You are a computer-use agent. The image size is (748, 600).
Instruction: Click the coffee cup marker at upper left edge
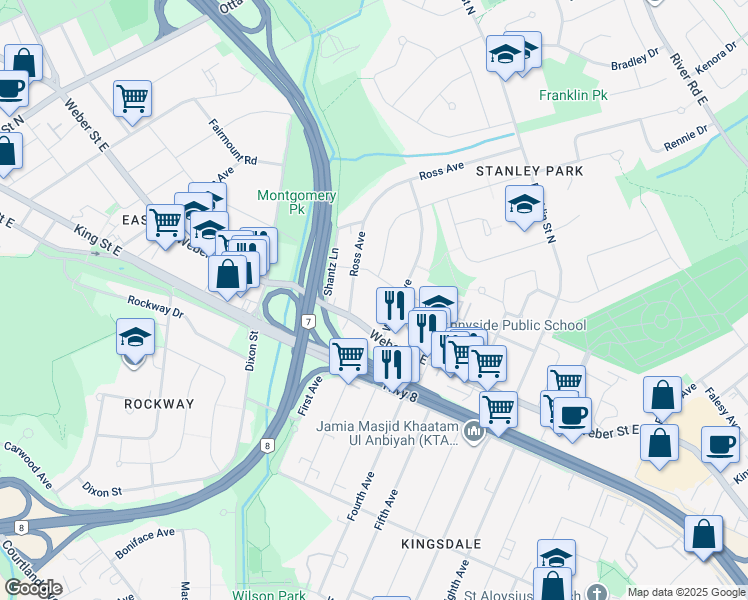point(10,89)
